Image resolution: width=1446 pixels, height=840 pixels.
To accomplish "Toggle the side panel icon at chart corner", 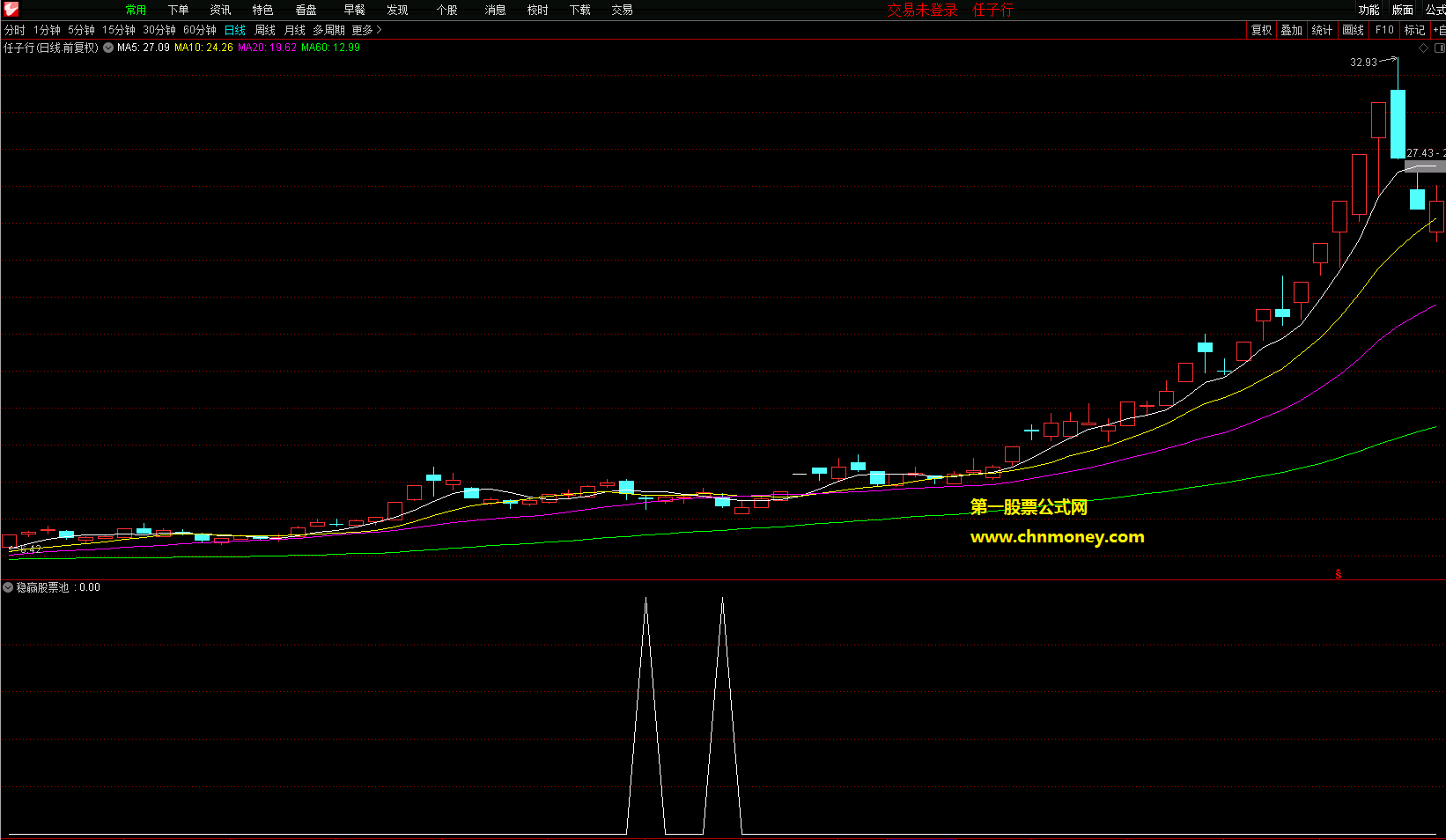I will click(x=1440, y=48).
